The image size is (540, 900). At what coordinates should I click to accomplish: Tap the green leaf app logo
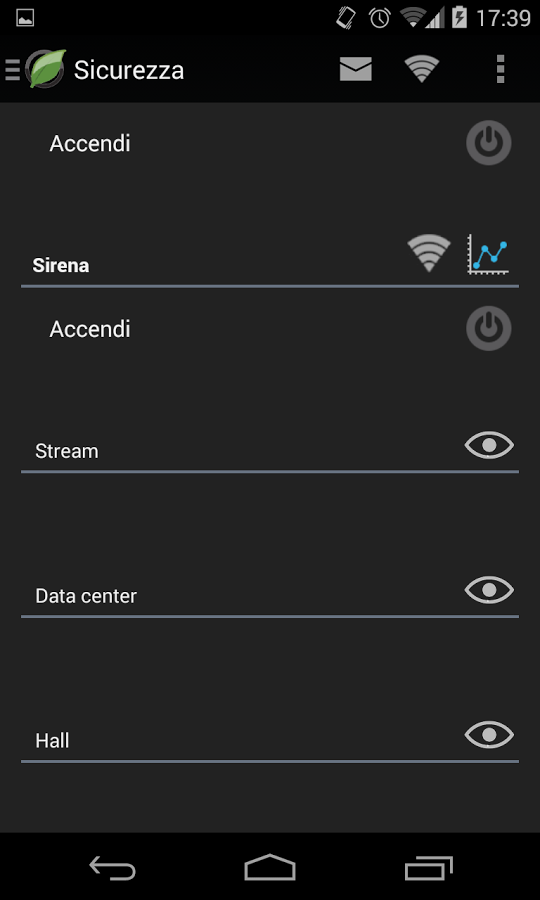pyautogui.click(x=47, y=69)
